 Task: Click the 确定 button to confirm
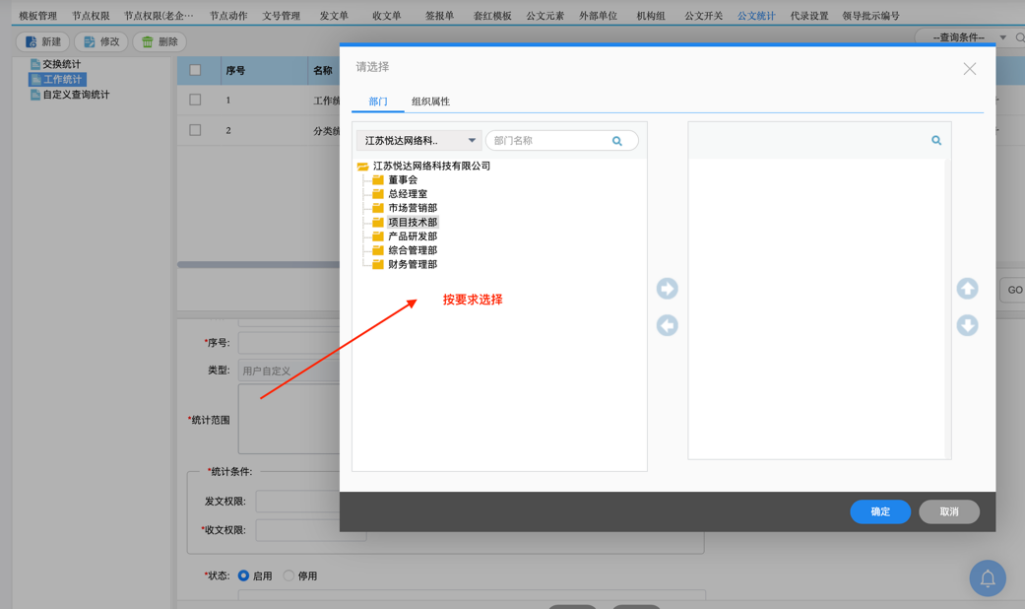tap(879, 511)
